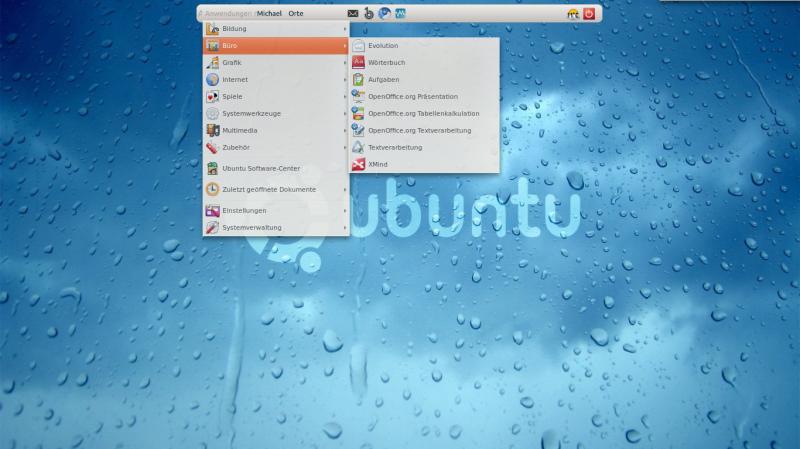Click the Einstellungen preferences icon
This screenshot has width=800, height=449.
(x=212, y=211)
